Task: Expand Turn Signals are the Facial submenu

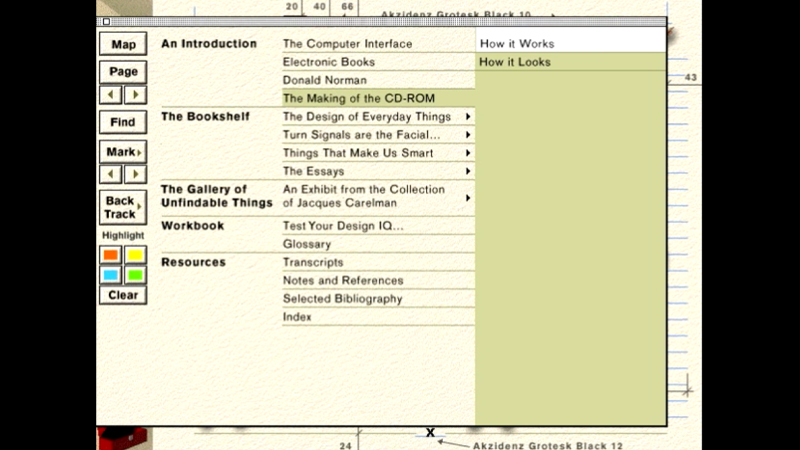Action: [467, 135]
